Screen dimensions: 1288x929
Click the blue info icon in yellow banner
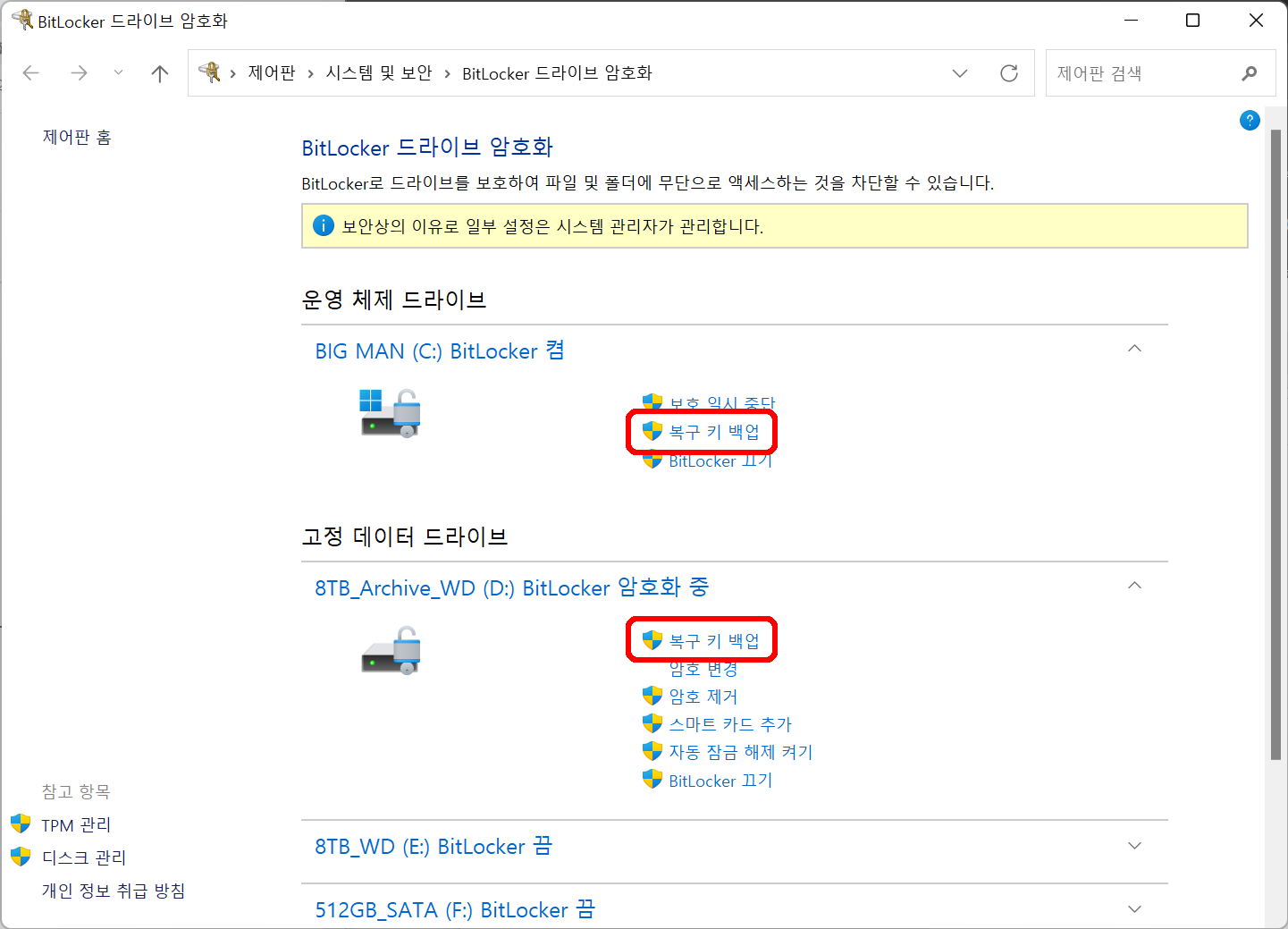[x=324, y=225]
